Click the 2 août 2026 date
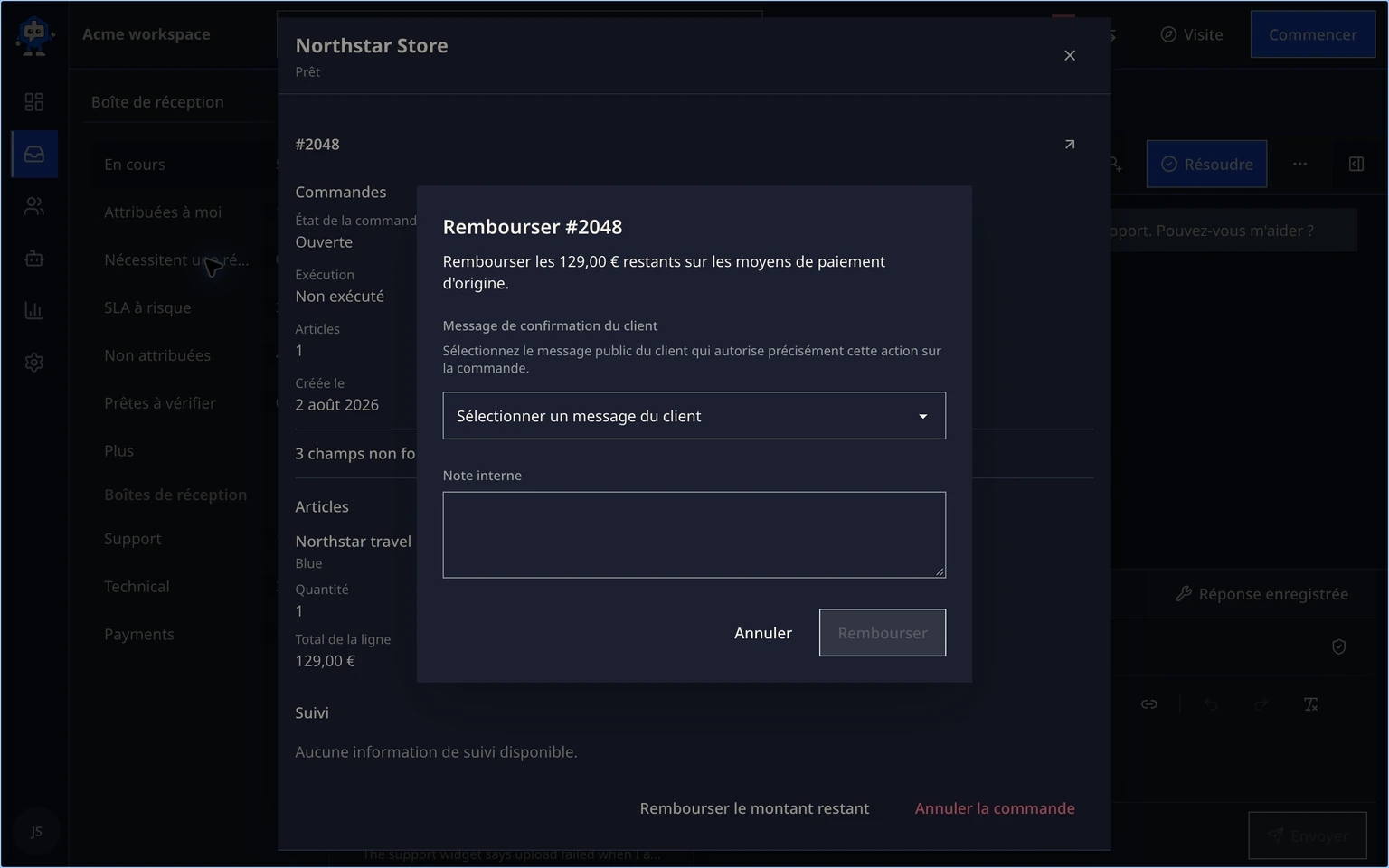 point(336,405)
